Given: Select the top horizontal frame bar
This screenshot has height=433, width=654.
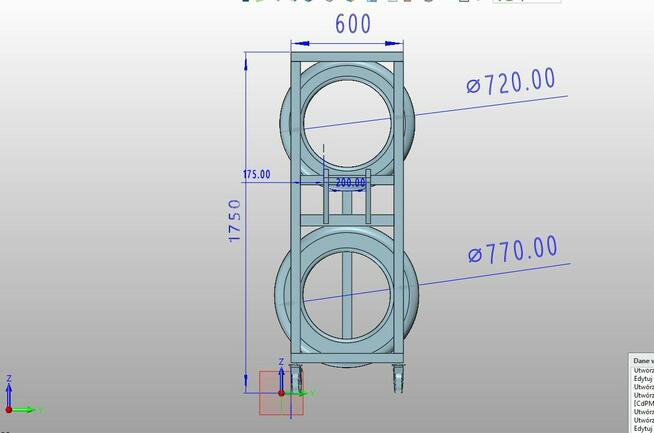Looking at the screenshot, I should click(x=348, y=57).
